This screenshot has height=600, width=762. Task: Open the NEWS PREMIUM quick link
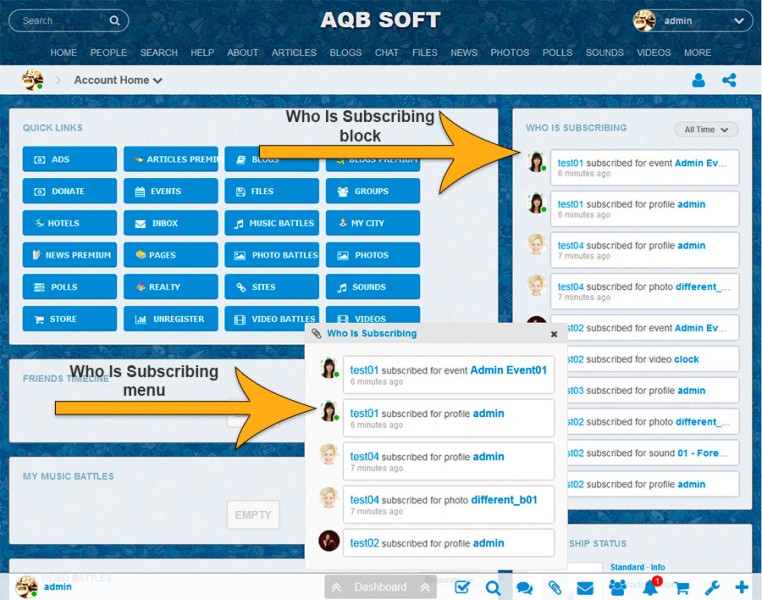(69, 255)
